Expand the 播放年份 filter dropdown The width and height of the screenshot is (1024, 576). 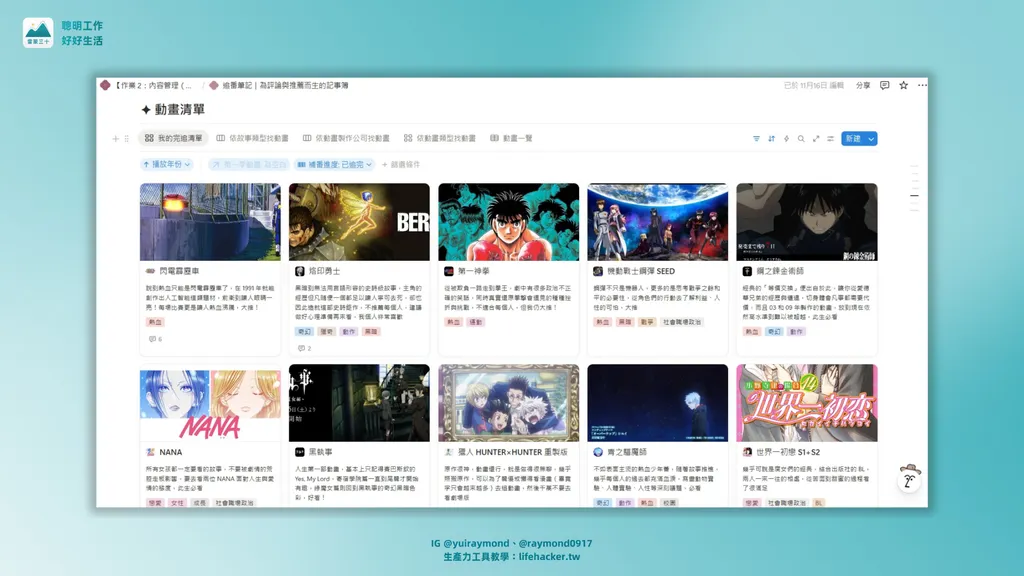click(x=166, y=164)
